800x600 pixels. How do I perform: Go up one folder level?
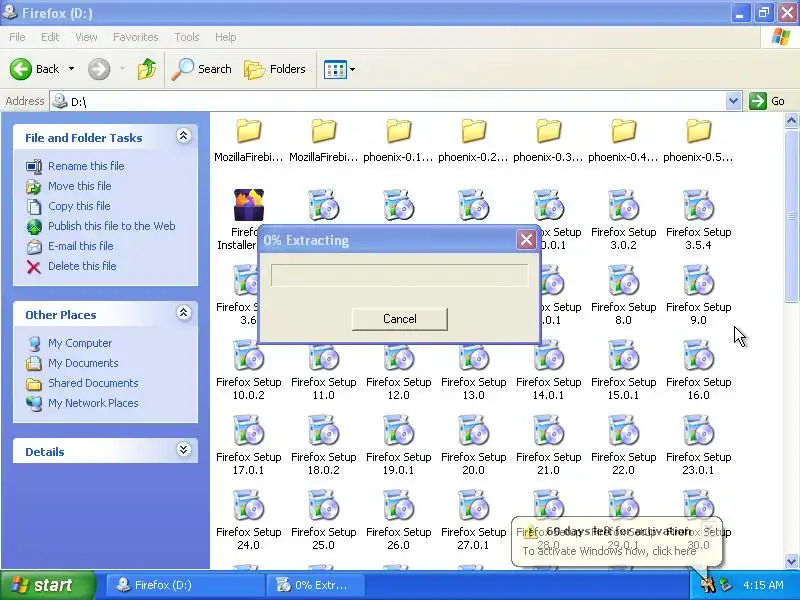point(147,69)
